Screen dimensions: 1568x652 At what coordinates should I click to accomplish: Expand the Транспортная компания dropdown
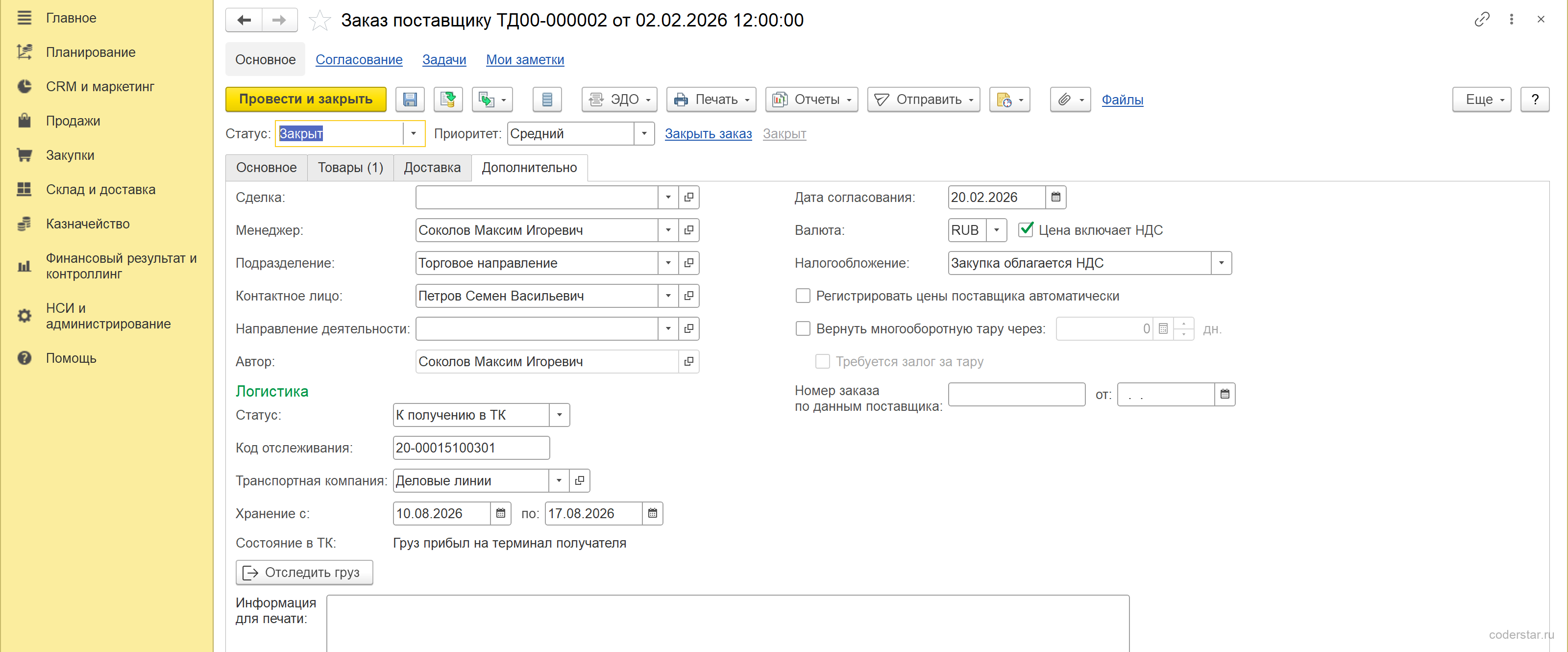tap(559, 480)
